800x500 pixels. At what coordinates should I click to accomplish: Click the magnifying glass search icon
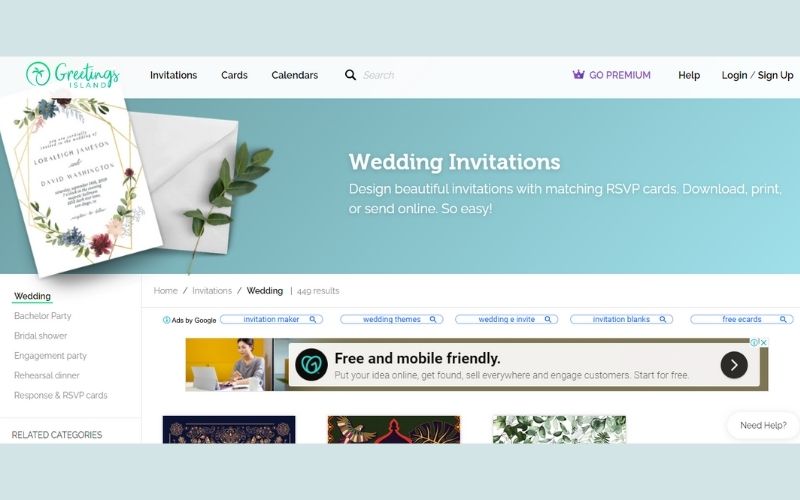tap(350, 75)
